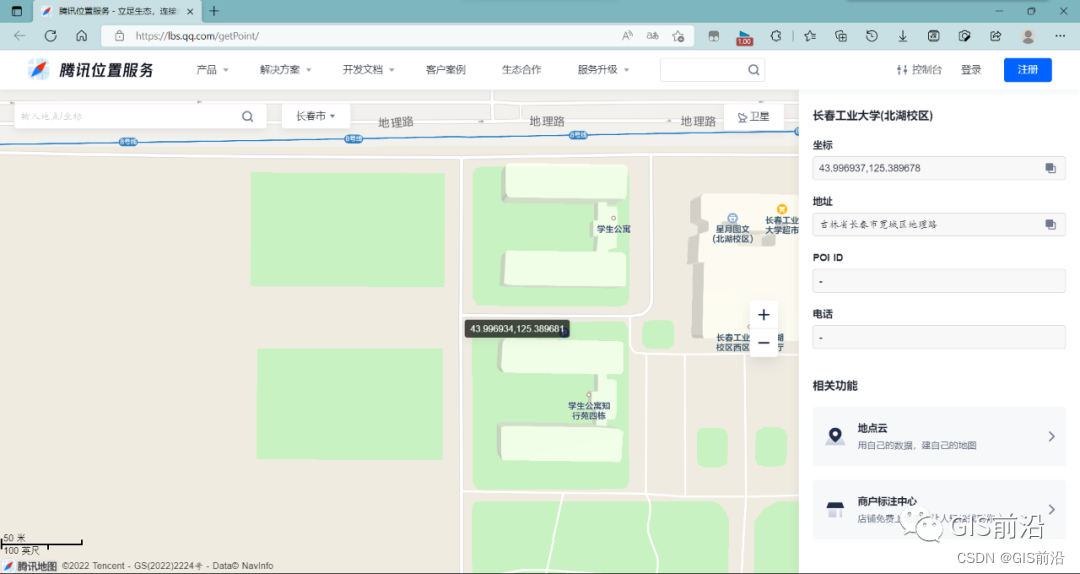Open collections icon in toolbar

(x=840, y=36)
